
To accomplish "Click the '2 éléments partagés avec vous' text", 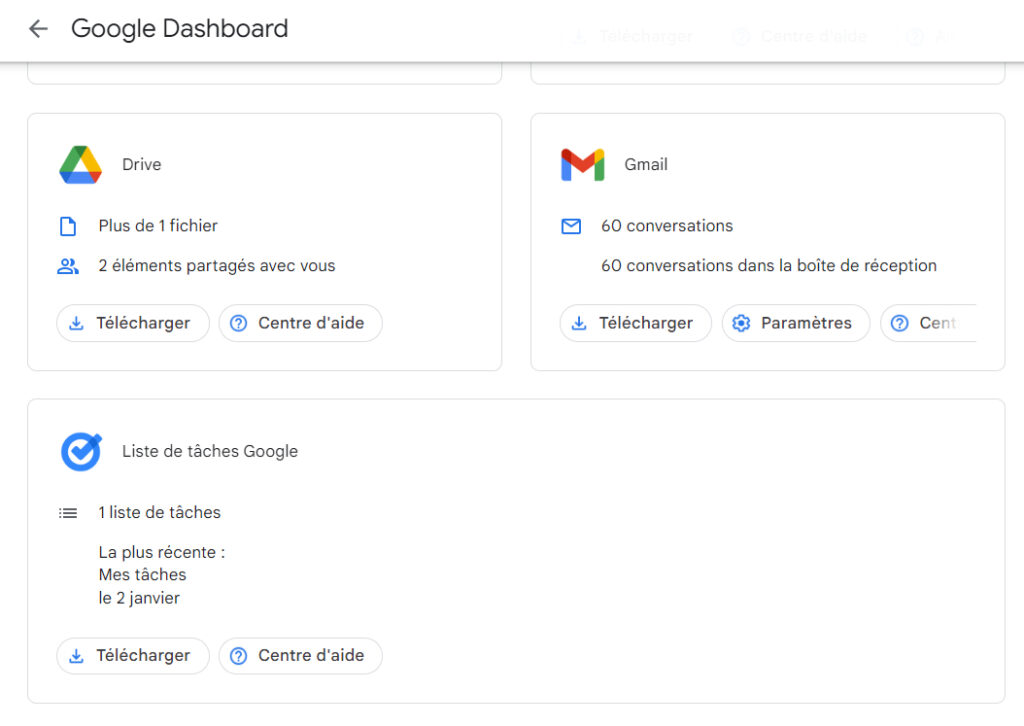I will [216, 266].
